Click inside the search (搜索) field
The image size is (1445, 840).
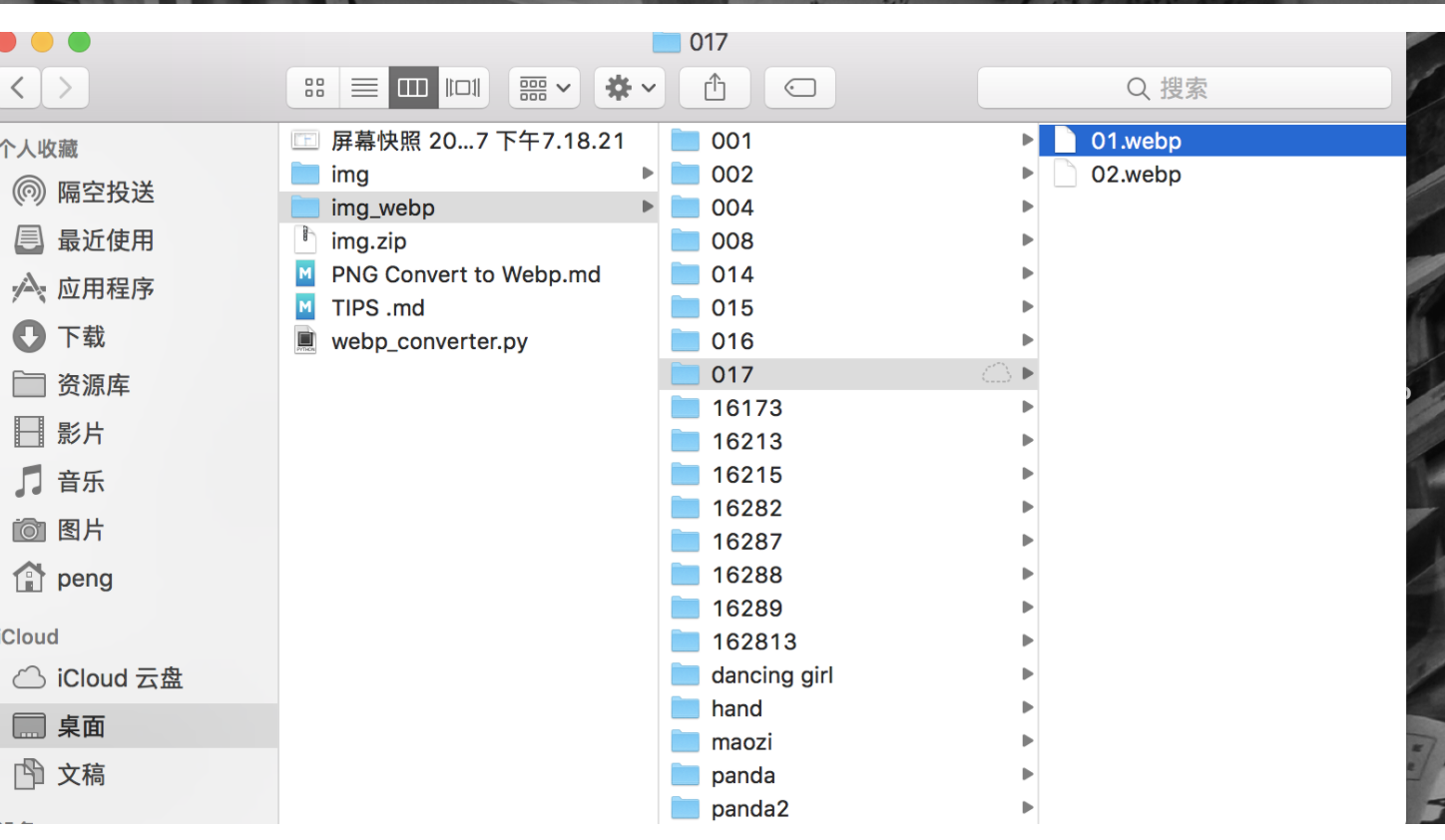point(1184,88)
